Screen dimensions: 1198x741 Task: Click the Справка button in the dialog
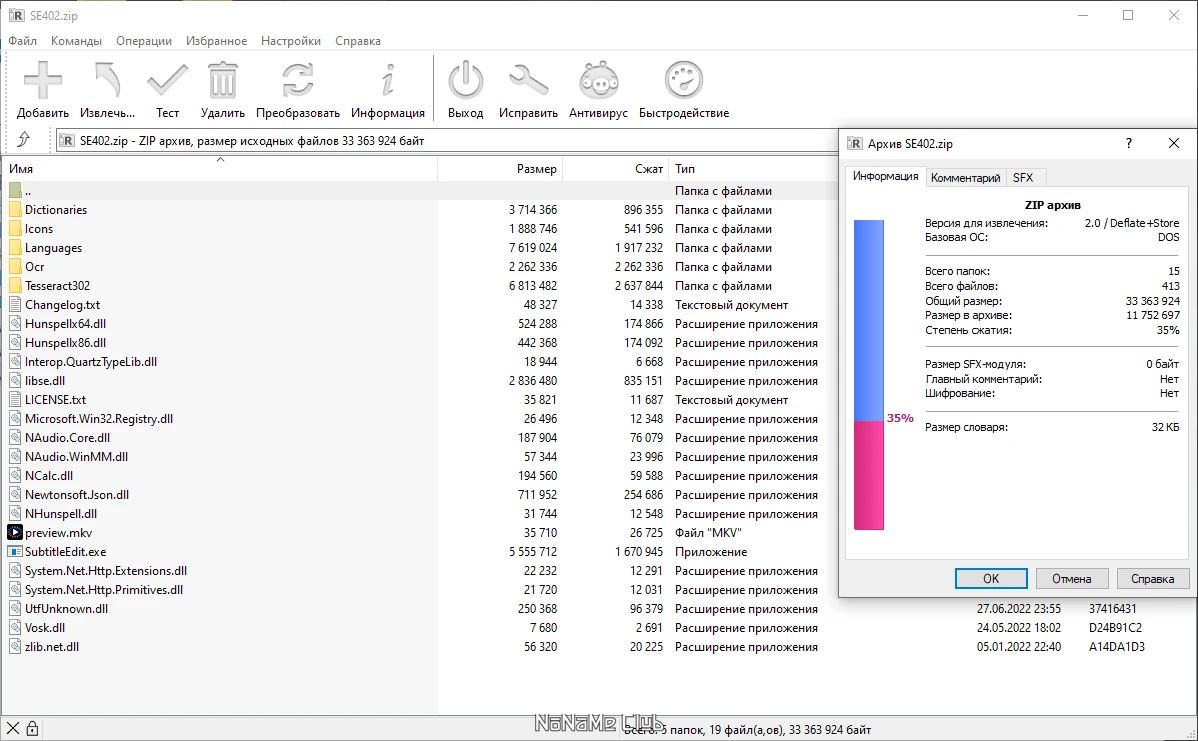(1153, 578)
